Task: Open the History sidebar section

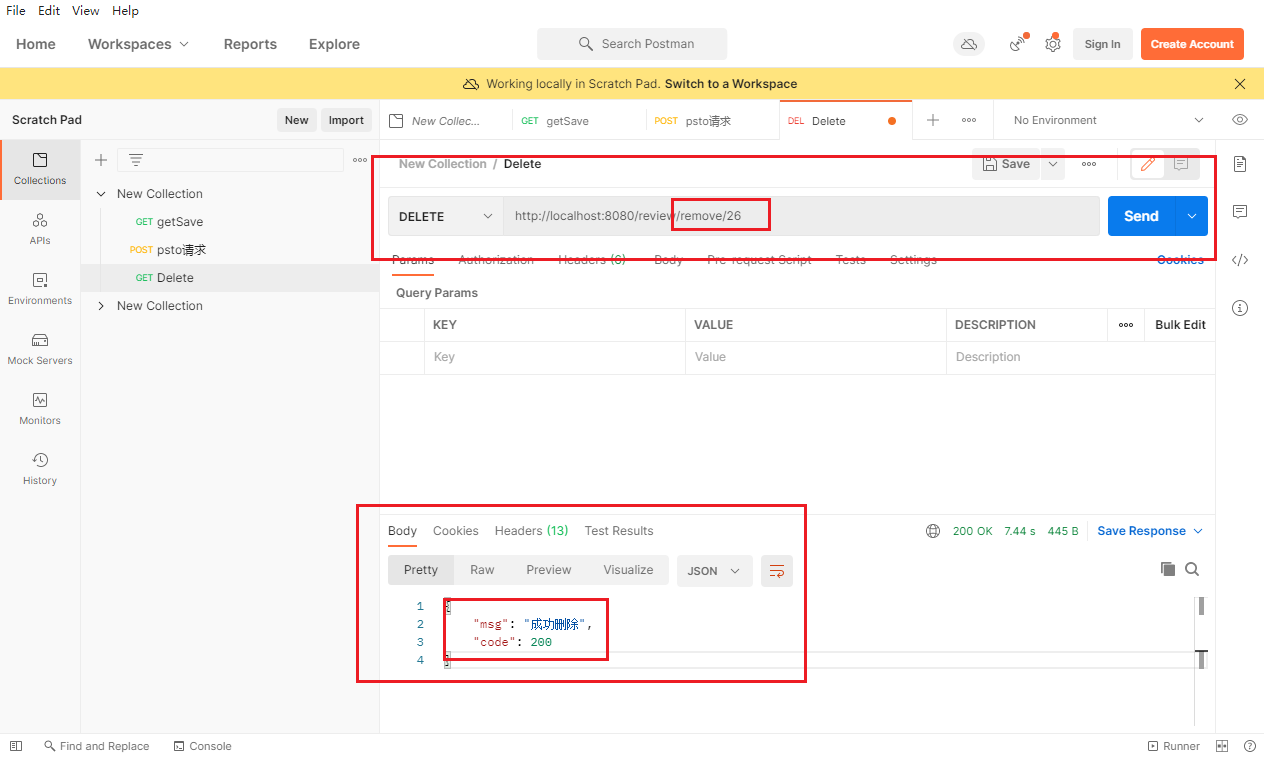Action: tap(40, 468)
